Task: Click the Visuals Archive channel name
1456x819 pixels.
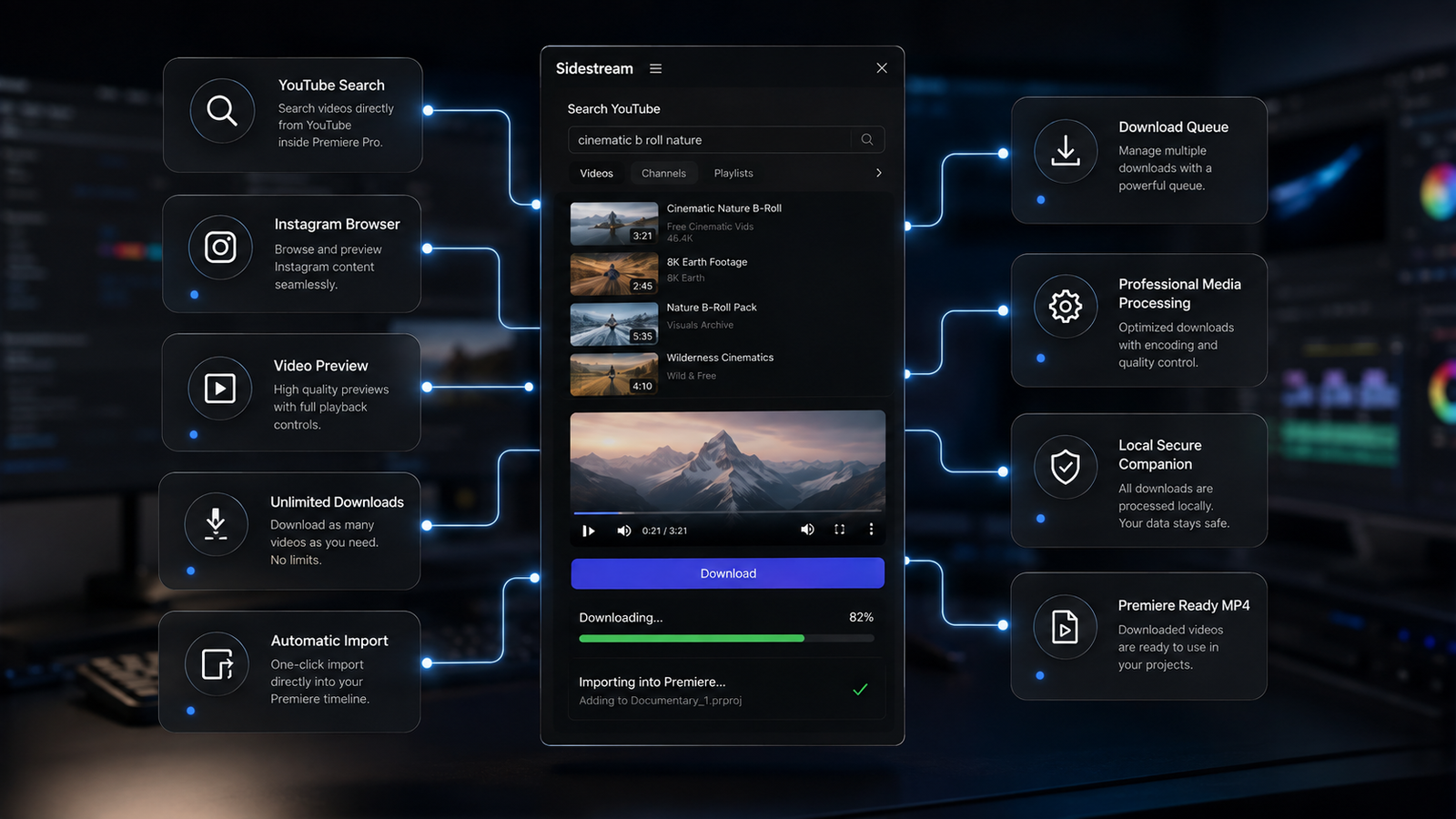Action: coord(700,325)
